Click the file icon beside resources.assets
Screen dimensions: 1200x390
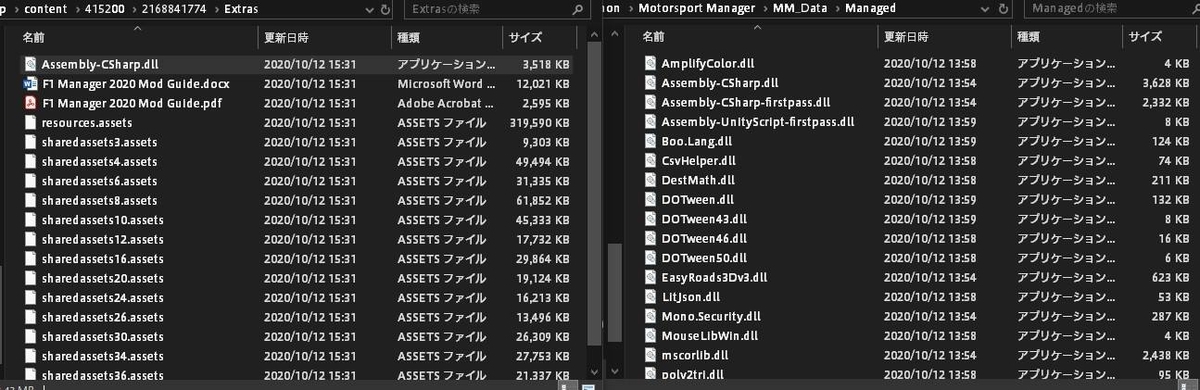[29, 122]
